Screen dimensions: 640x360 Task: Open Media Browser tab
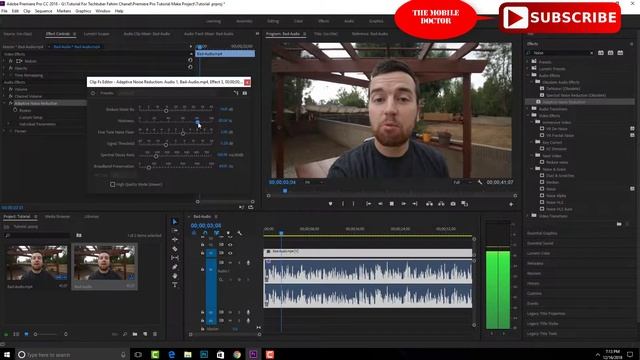(x=57, y=217)
